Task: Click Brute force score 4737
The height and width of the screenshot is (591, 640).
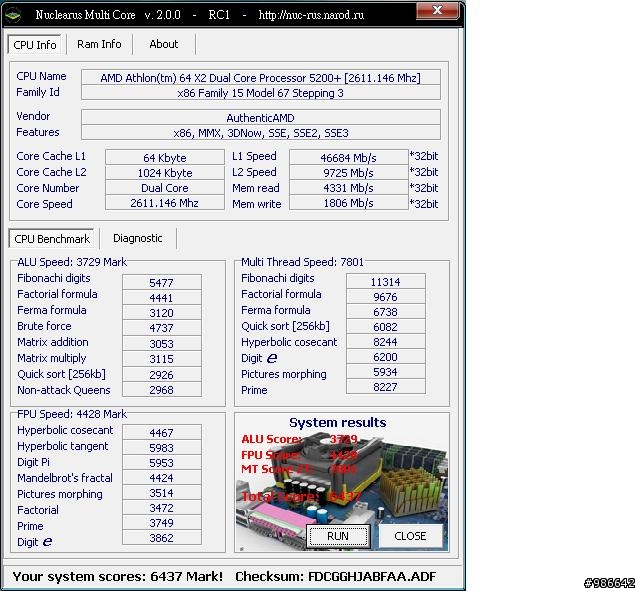Action: tap(161, 328)
